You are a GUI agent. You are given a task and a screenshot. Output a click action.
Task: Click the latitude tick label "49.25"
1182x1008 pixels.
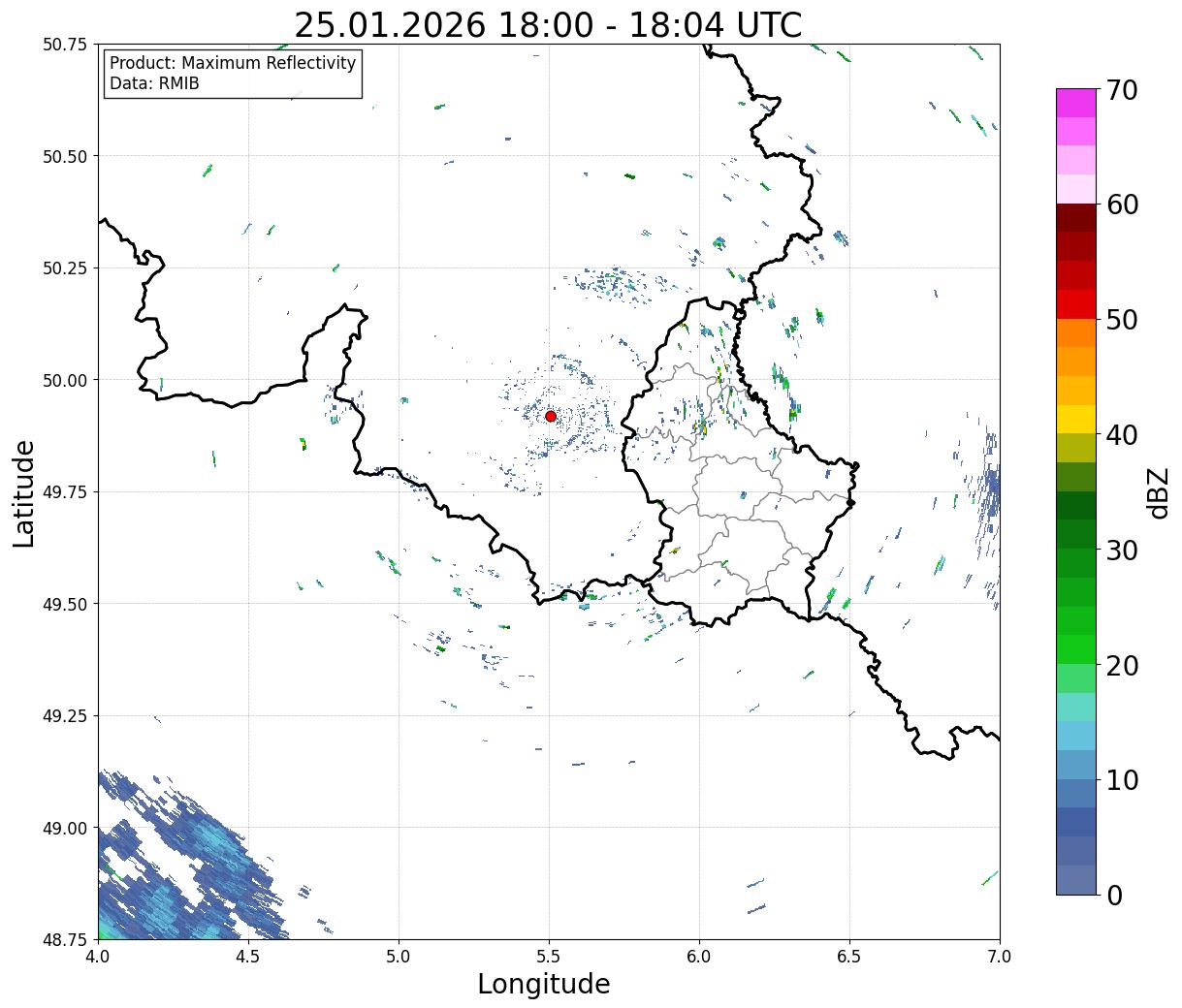coord(64,716)
